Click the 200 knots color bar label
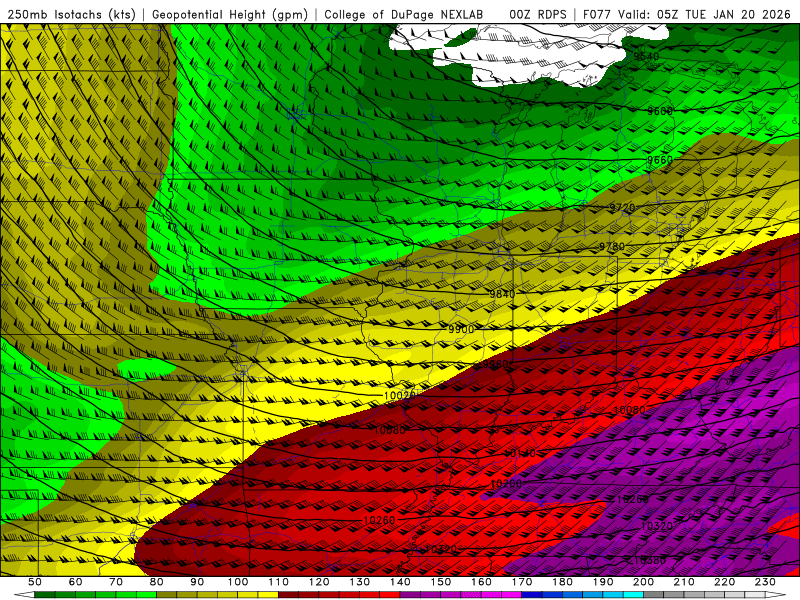 pos(644,582)
